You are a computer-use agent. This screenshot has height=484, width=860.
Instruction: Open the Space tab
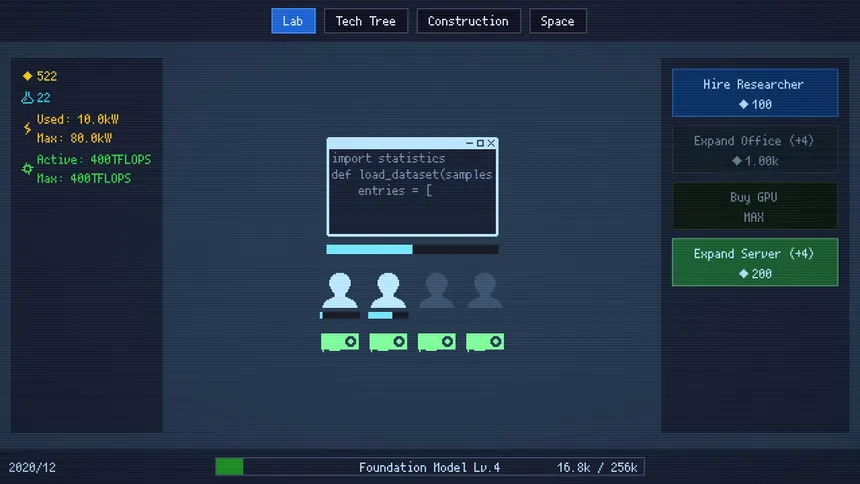click(558, 21)
